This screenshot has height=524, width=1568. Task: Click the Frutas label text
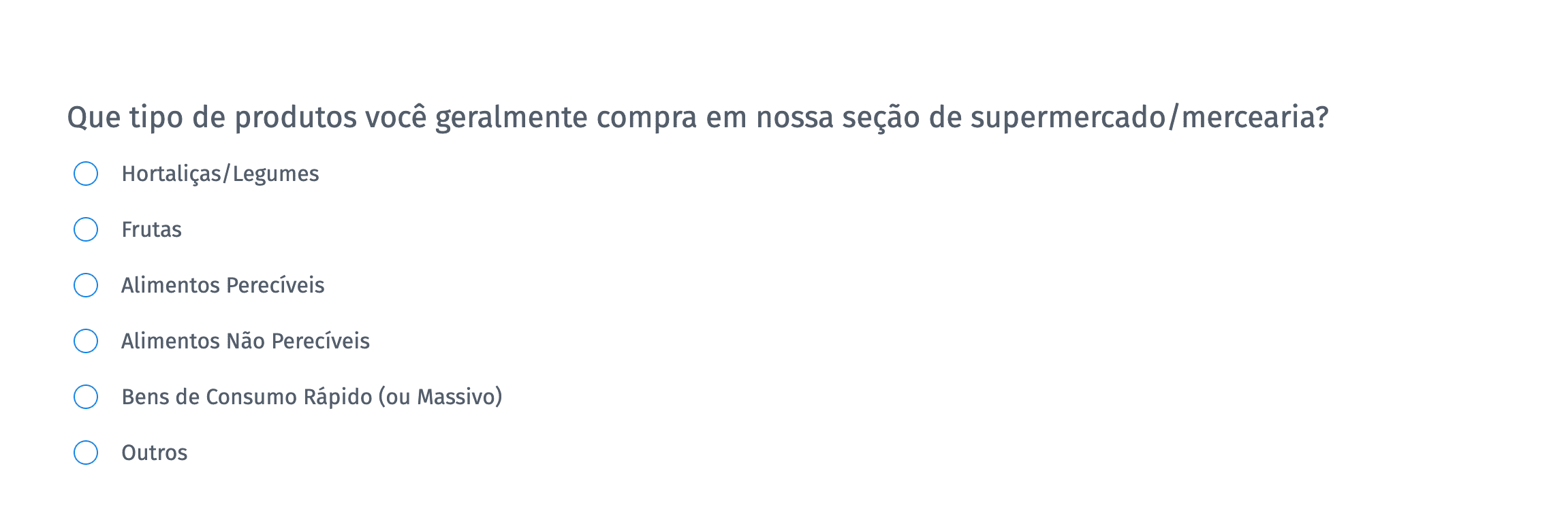pos(151,230)
